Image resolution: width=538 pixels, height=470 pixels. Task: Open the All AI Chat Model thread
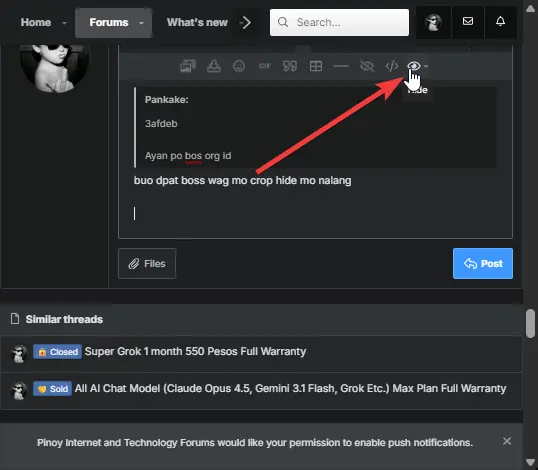[290, 388]
